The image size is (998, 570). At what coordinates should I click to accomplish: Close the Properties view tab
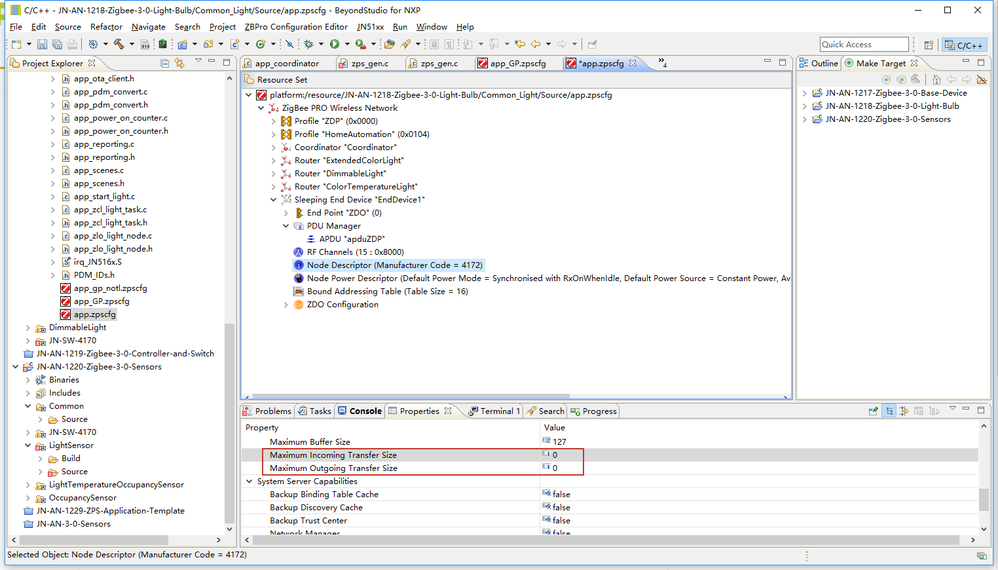point(448,411)
